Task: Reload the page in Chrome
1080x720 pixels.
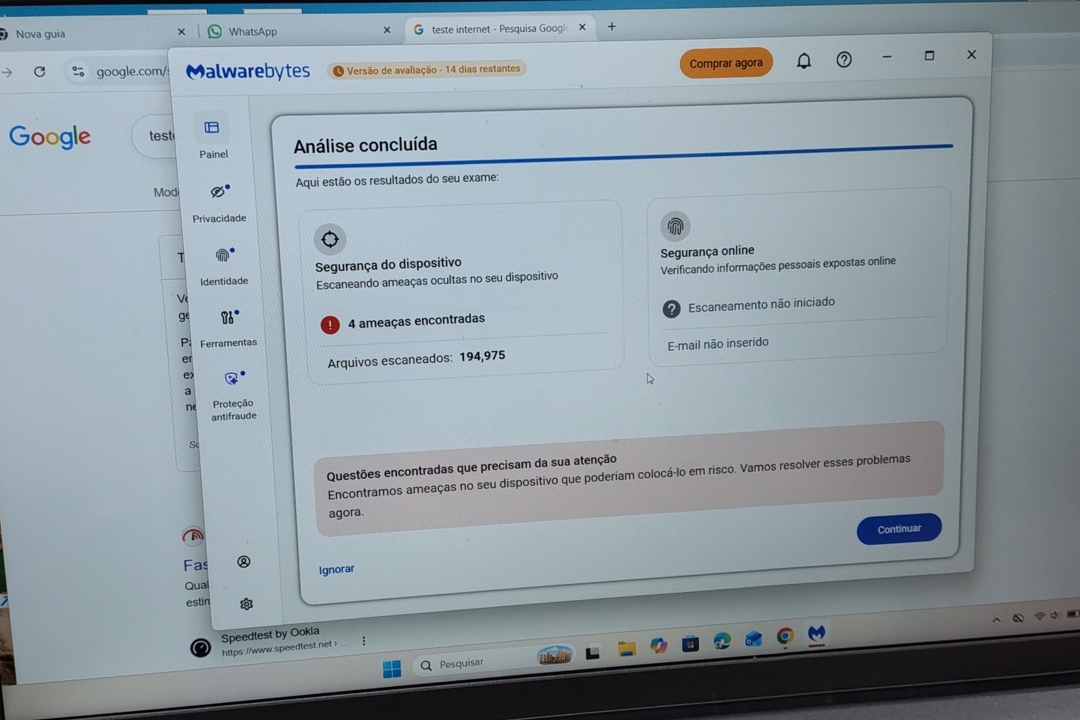Action: click(39, 71)
